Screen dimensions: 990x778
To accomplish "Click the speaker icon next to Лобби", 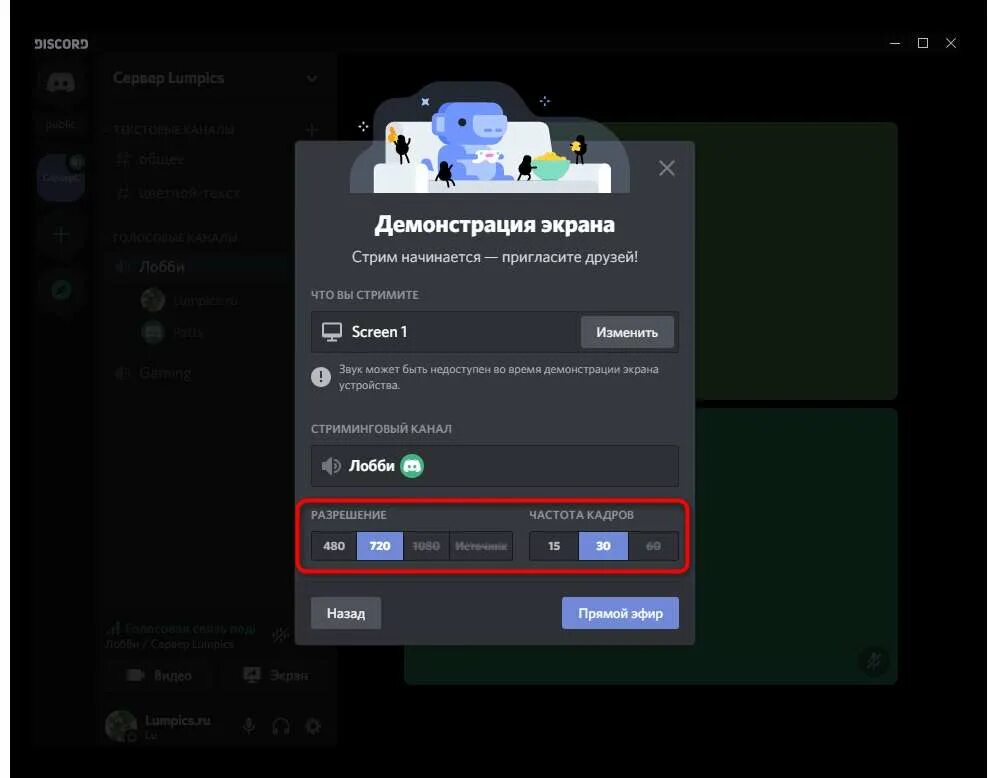I will click(331, 466).
